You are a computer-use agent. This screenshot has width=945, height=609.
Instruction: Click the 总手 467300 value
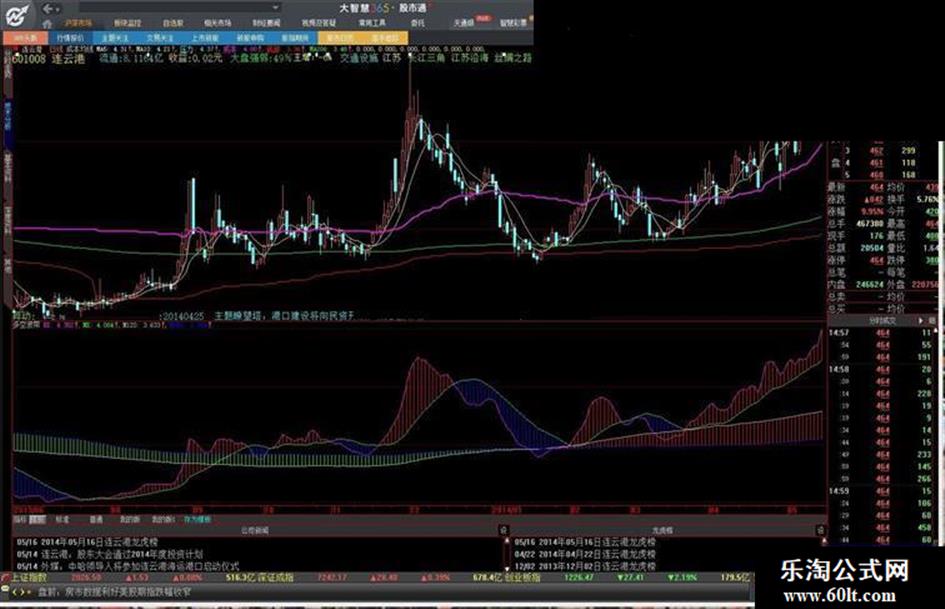tap(870, 224)
